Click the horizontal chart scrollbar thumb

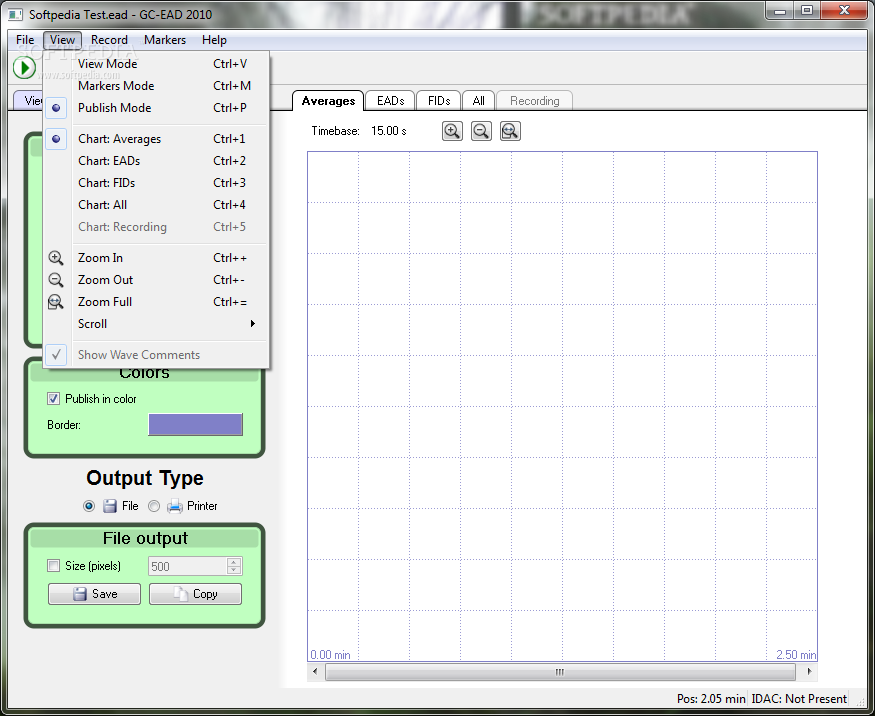(560, 672)
